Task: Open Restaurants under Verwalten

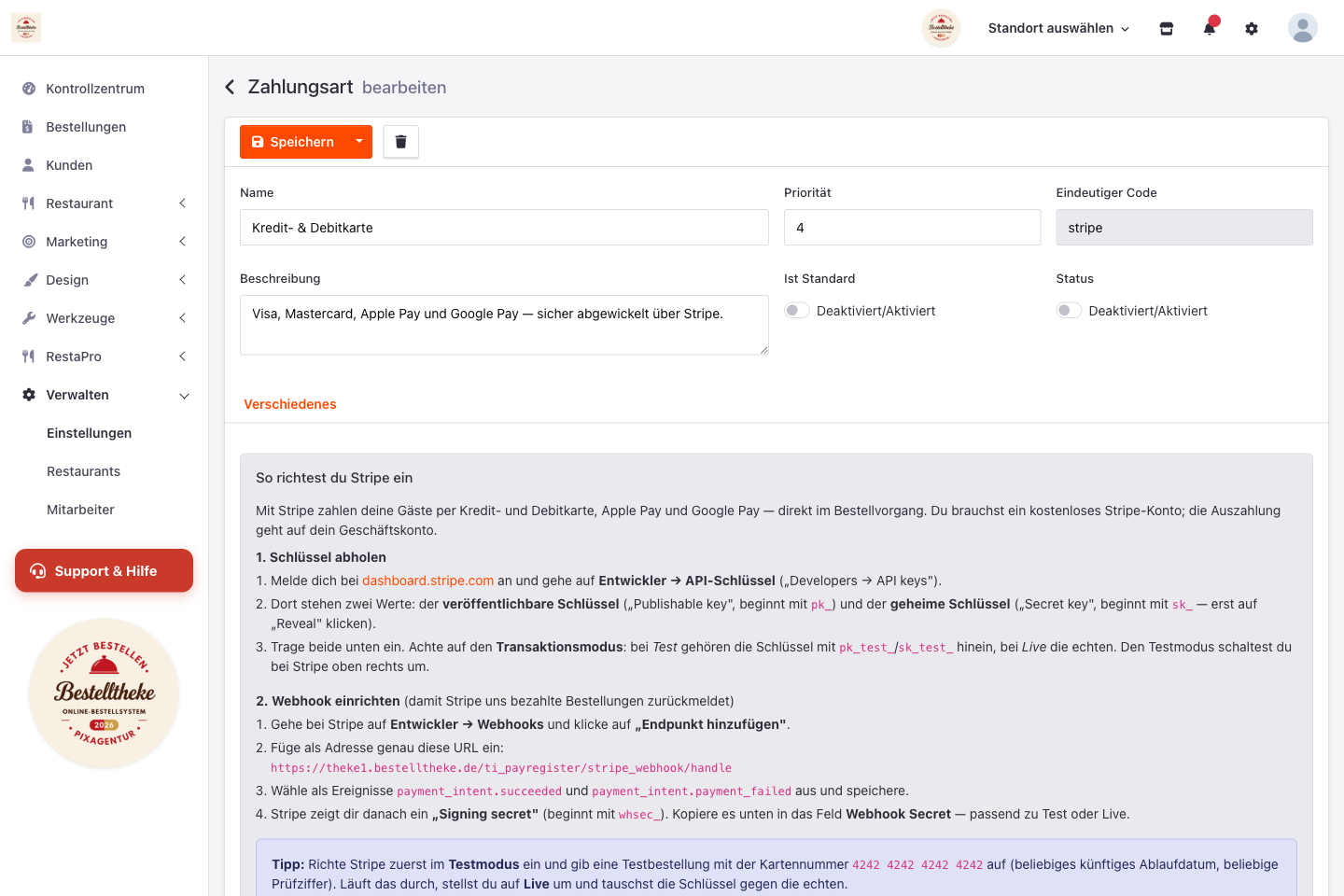Action: click(x=84, y=471)
